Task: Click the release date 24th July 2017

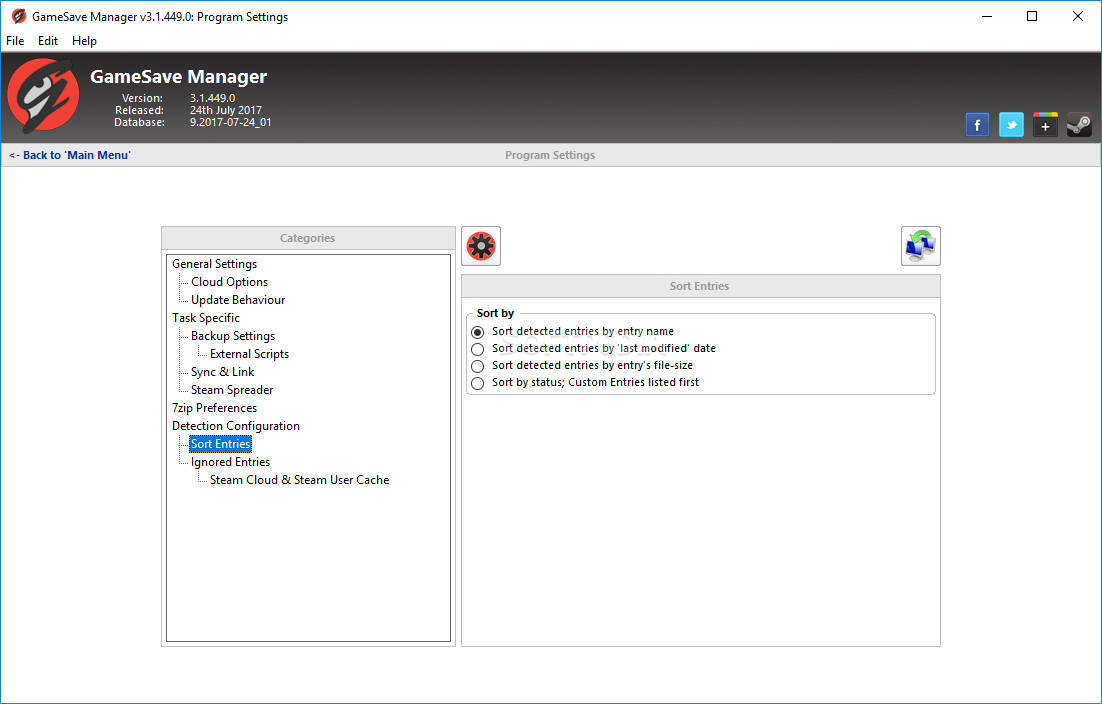Action: [x=226, y=110]
